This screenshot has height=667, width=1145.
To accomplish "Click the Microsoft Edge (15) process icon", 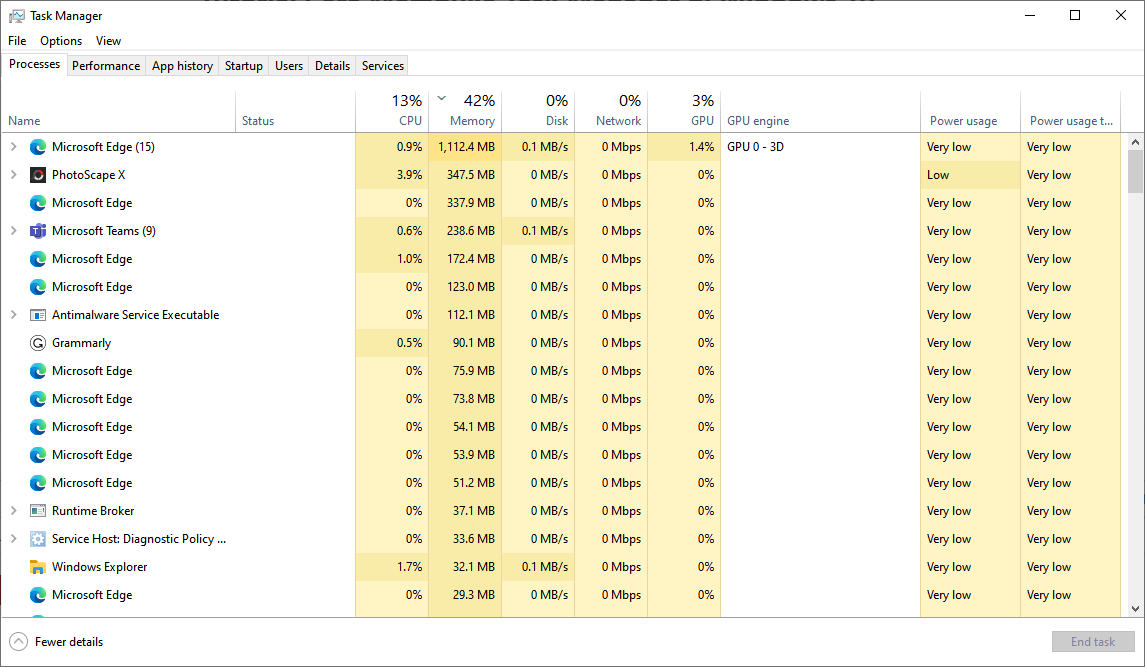I will click(x=38, y=147).
